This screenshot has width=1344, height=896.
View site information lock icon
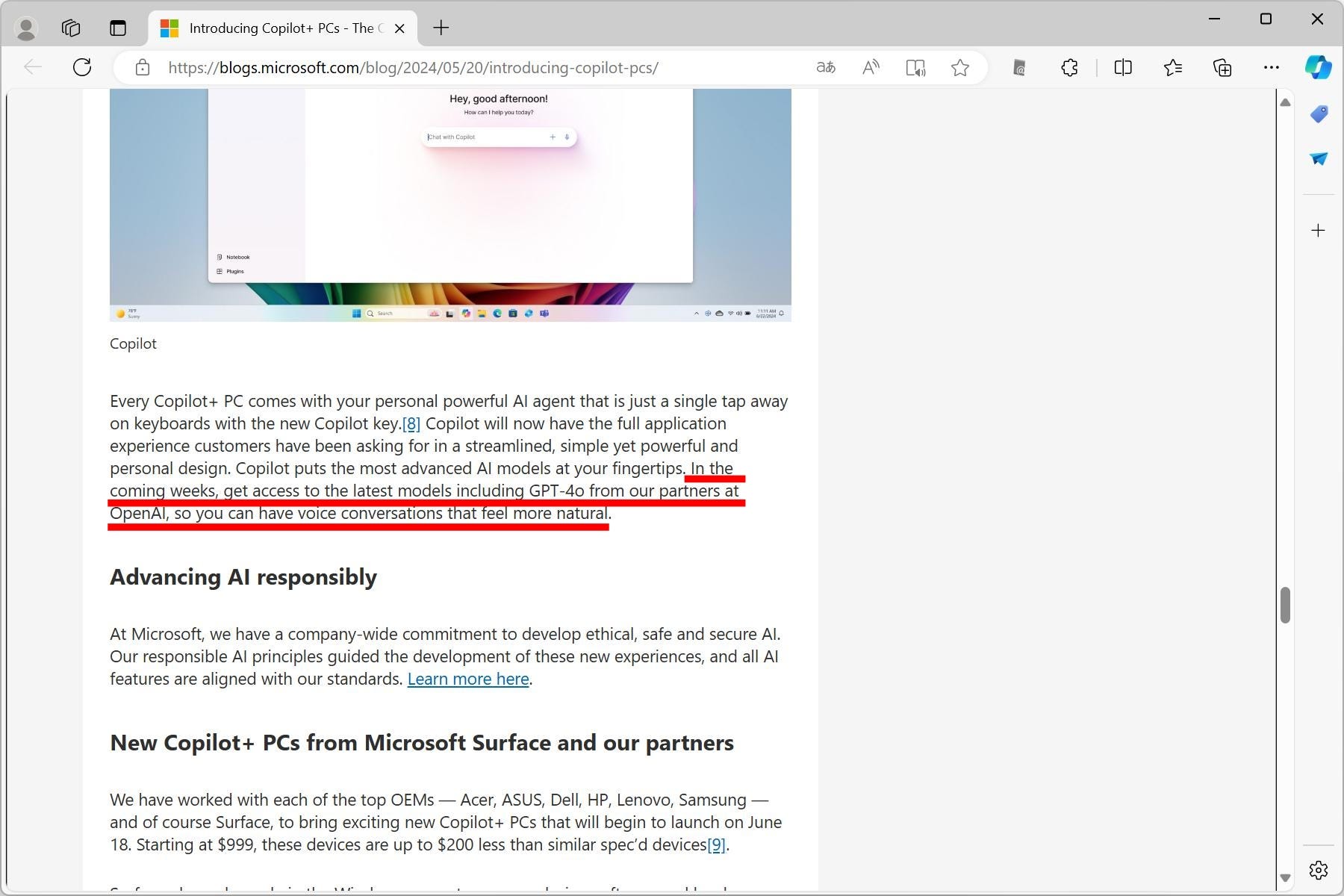tap(143, 68)
